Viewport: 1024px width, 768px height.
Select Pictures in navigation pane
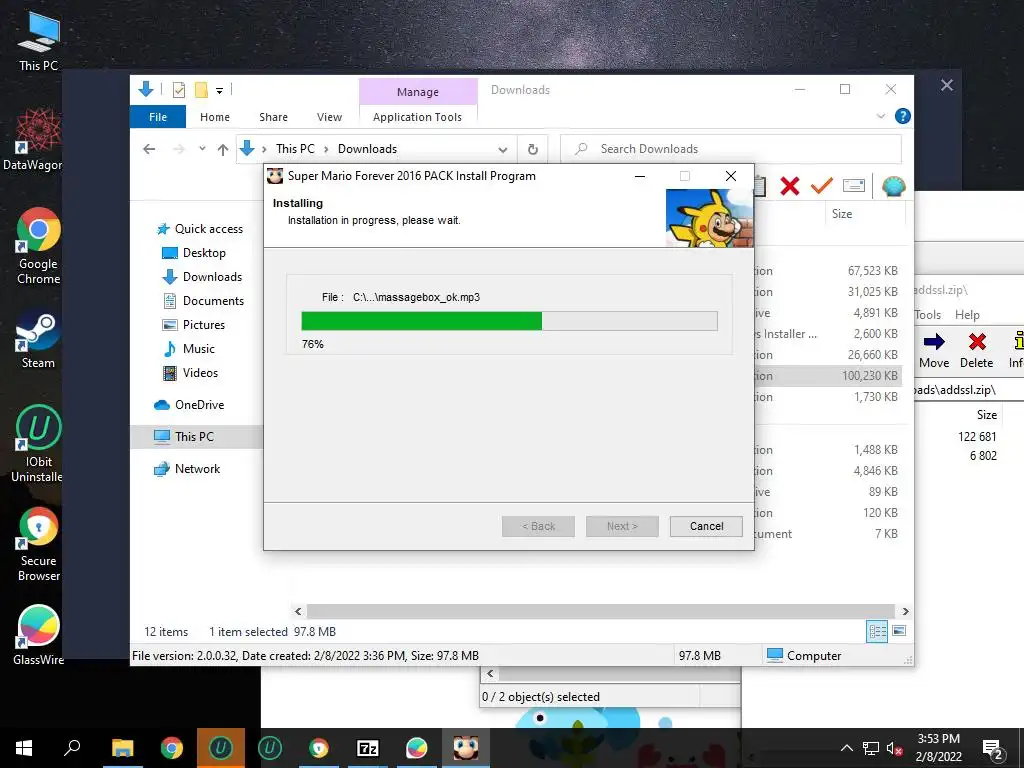coord(193,325)
